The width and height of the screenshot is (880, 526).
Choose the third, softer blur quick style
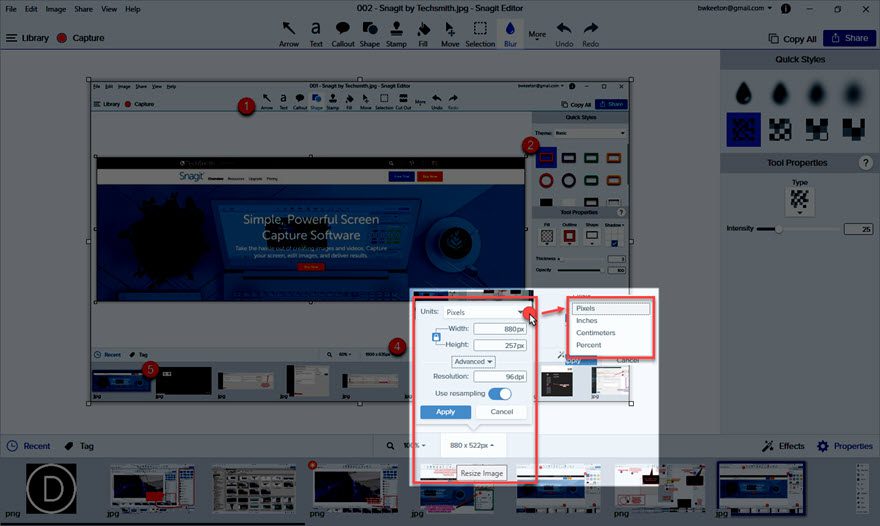pos(816,93)
